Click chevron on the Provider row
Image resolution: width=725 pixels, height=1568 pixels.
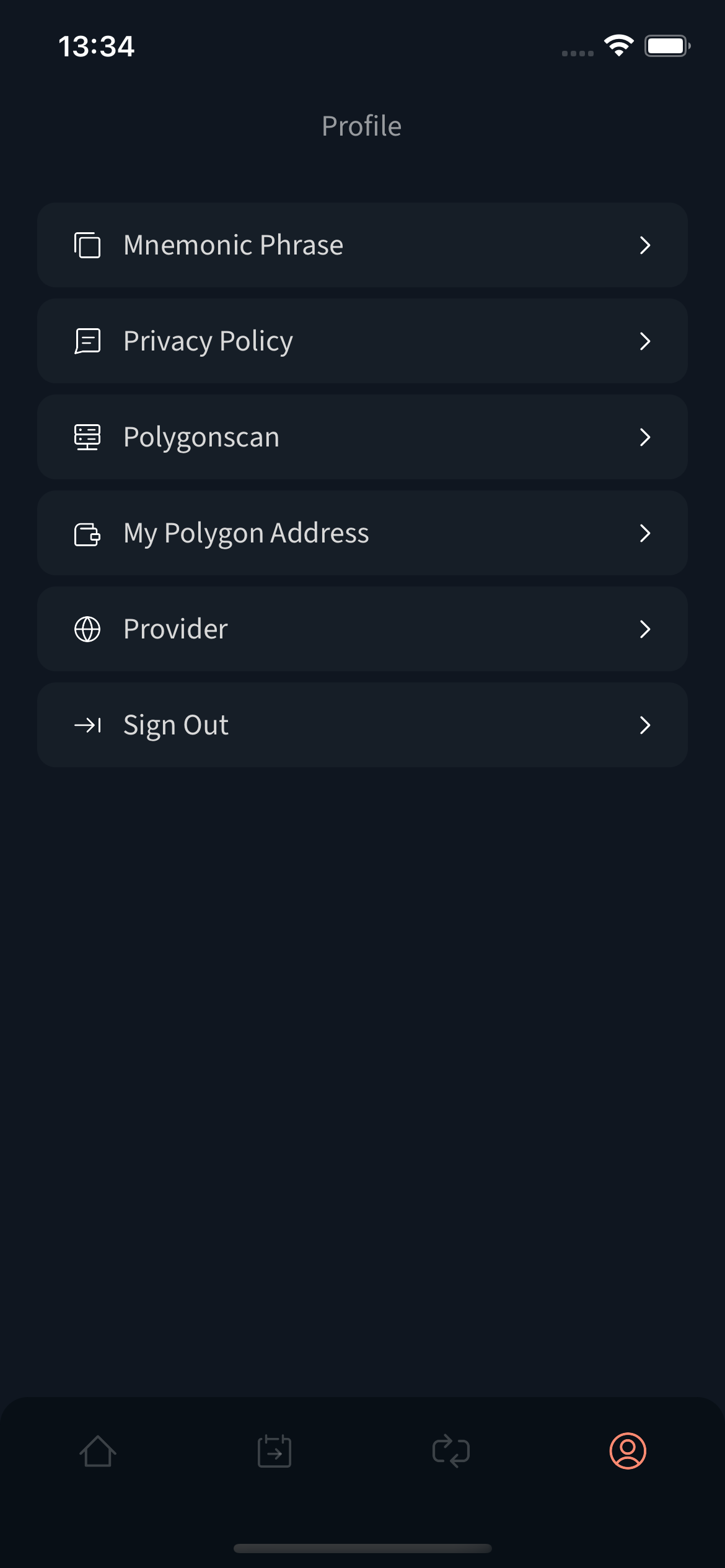tap(645, 629)
